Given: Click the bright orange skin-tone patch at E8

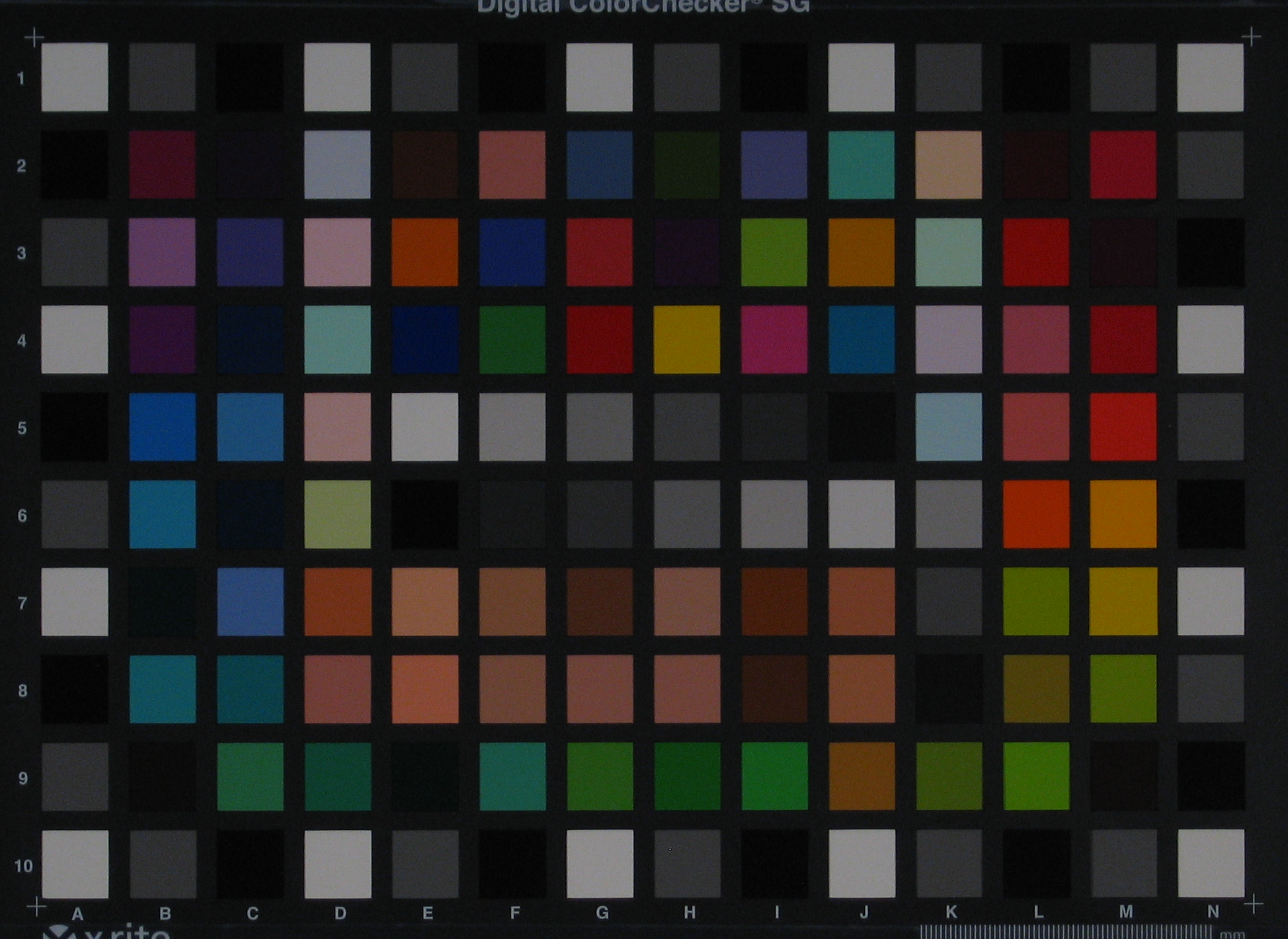Looking at the screenshot, I should coord(424,689).
